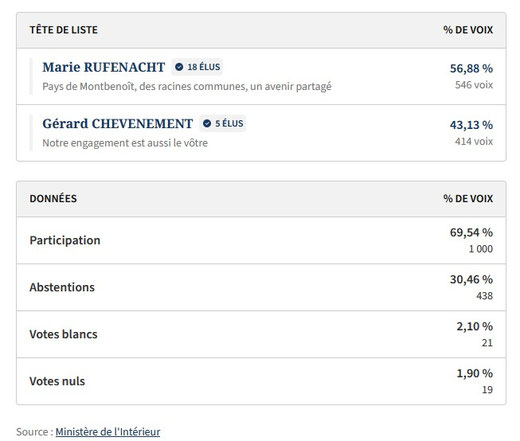Screen dimensions: 520x441
Task: Select the Votes nuls row label
Action: [x=57, y=381]
